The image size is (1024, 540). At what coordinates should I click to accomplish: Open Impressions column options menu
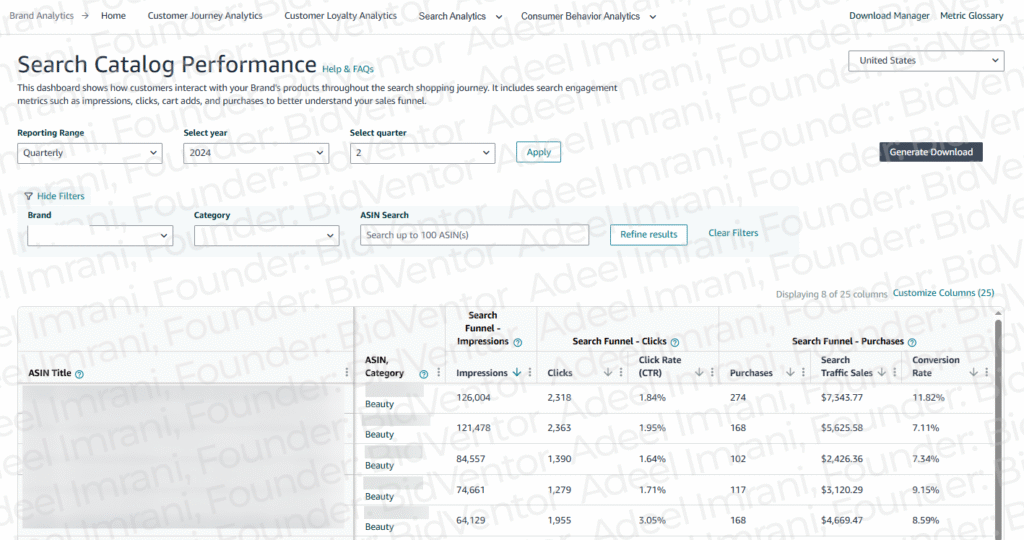coord(530,372)
